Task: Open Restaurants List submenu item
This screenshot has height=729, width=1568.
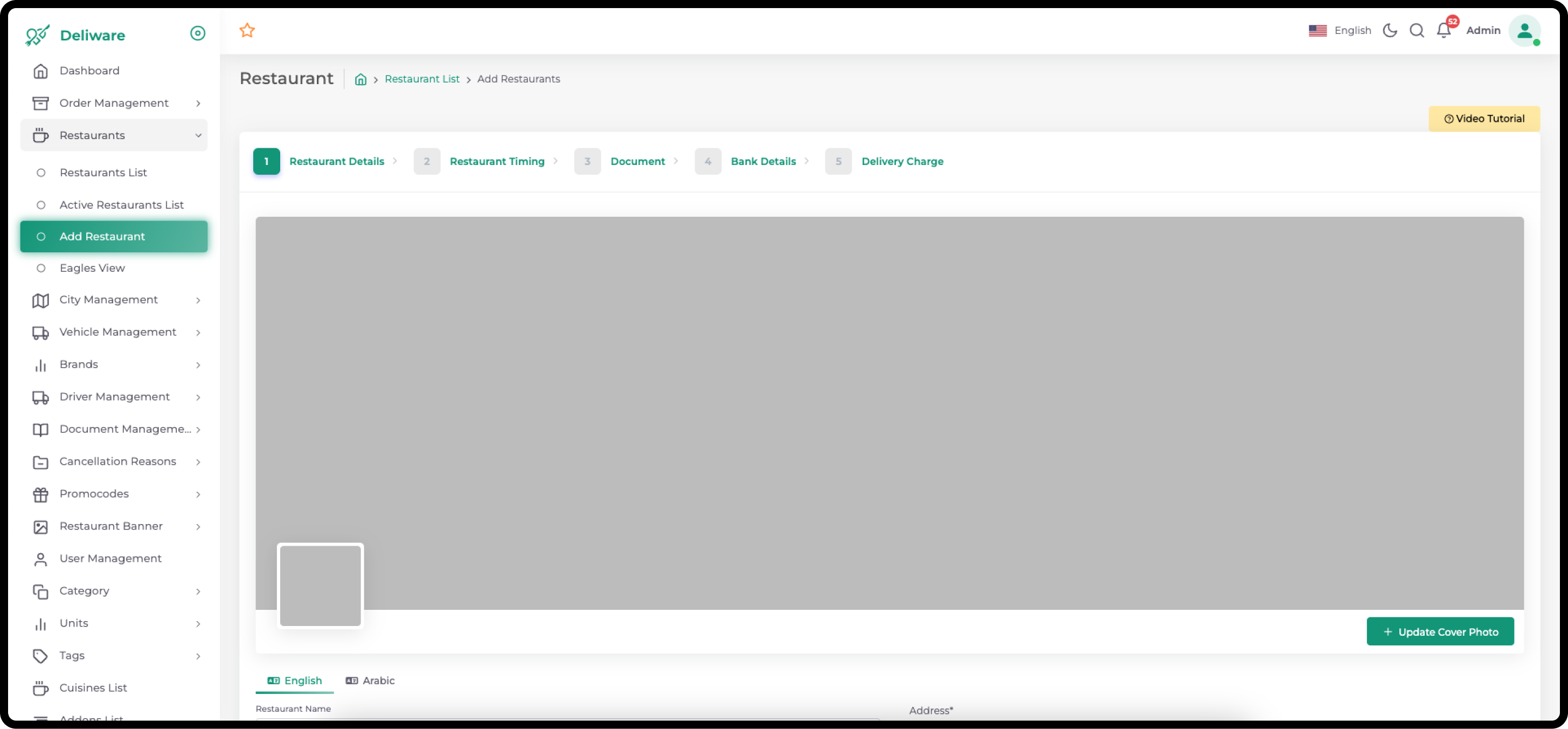Action: pyautogui.click(x=114, y=173)
